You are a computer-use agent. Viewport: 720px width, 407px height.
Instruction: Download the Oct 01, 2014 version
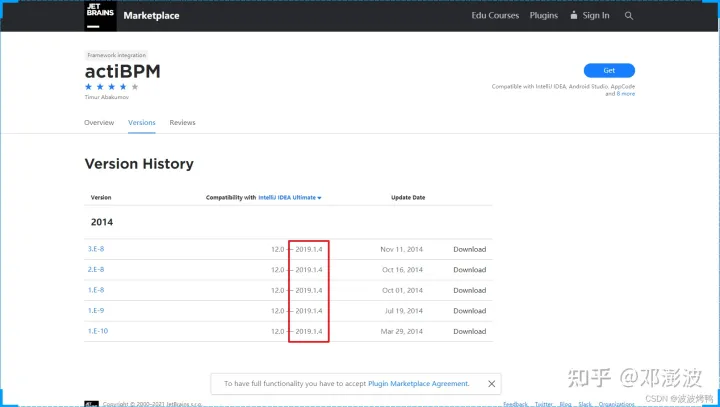[x=469, y=290]
